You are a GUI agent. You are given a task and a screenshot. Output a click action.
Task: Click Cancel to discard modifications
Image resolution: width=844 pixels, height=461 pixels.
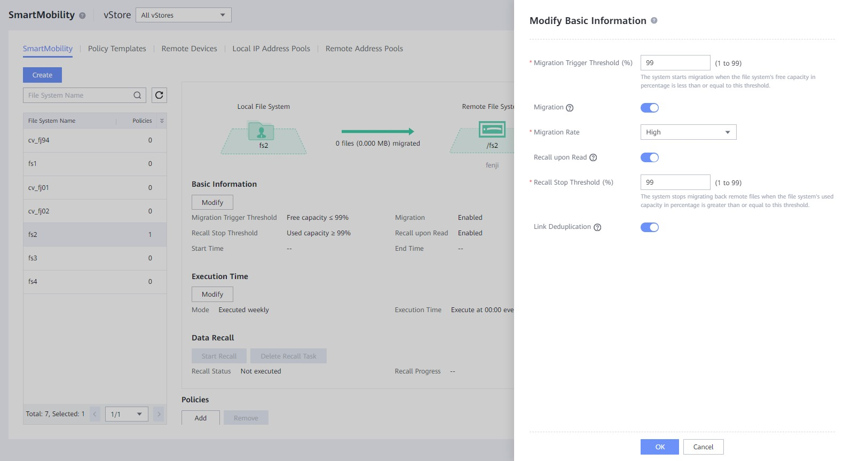point(703,447)
